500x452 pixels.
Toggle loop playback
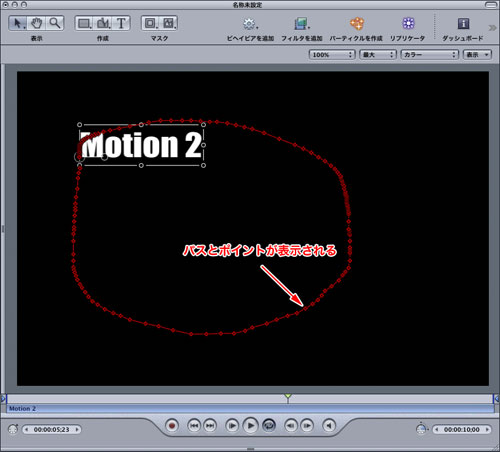click(x=269, y=426)
